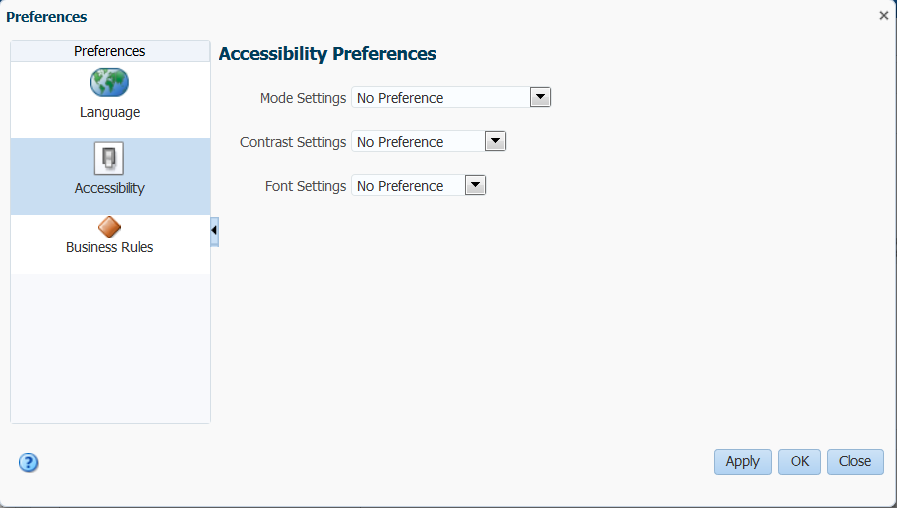Dismiss dialog using the Close button
The width and height of the screenshot is (897, 508).
pos(855,462)
